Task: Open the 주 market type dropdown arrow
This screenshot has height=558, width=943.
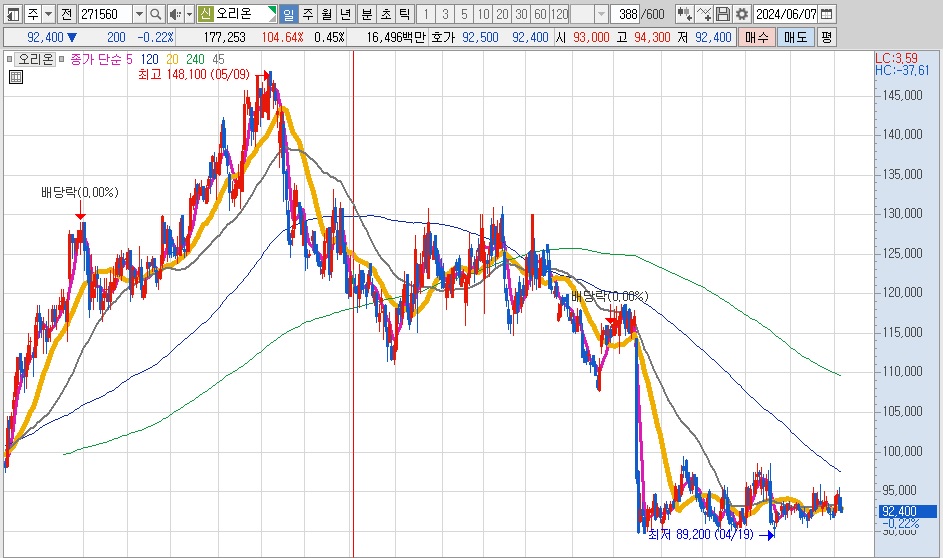Action: click(x=49, y=14)
